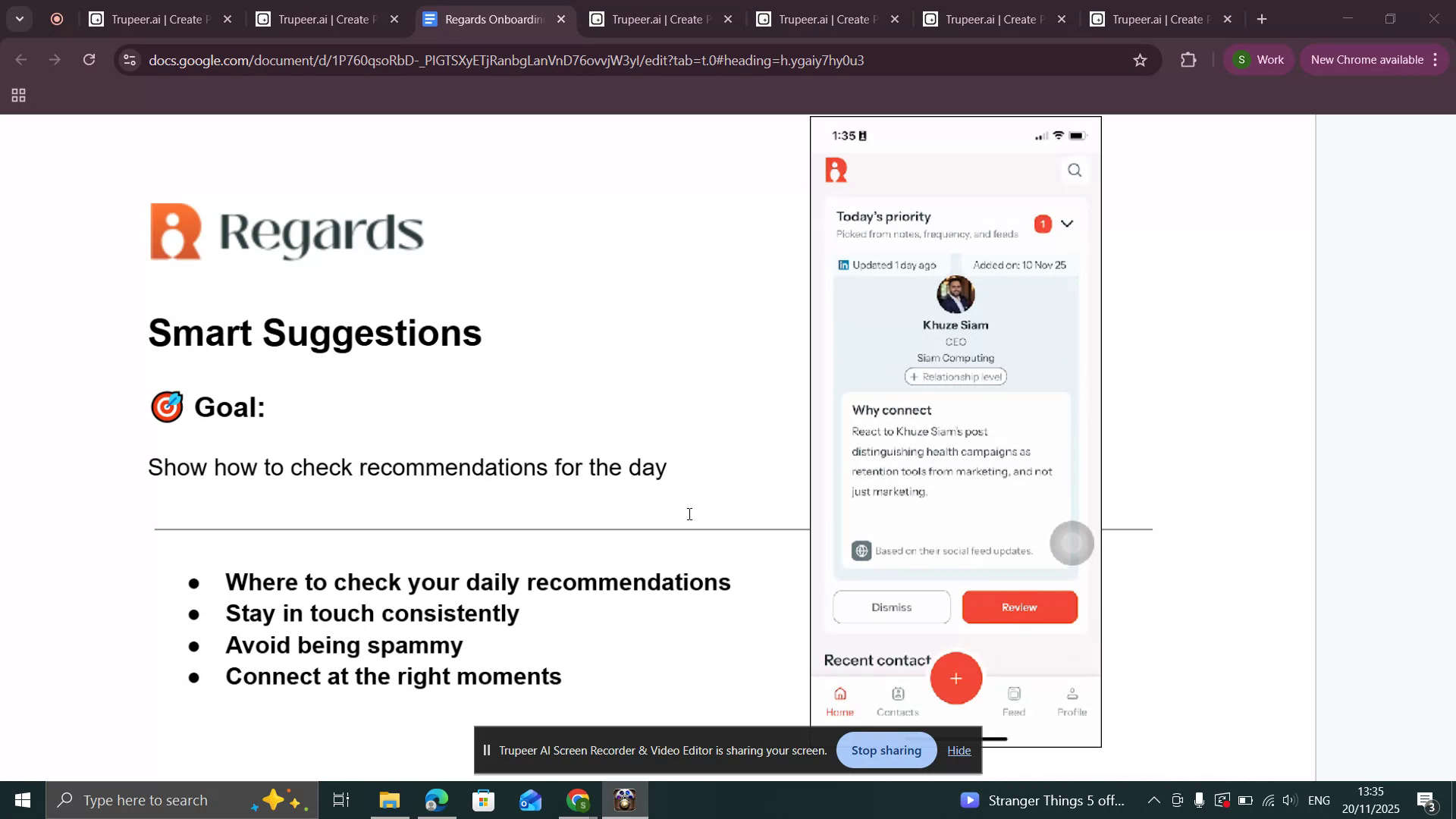Collapse Today's priority chevron
Screen dimensions: 1456x819
(x=1067, y=224)
